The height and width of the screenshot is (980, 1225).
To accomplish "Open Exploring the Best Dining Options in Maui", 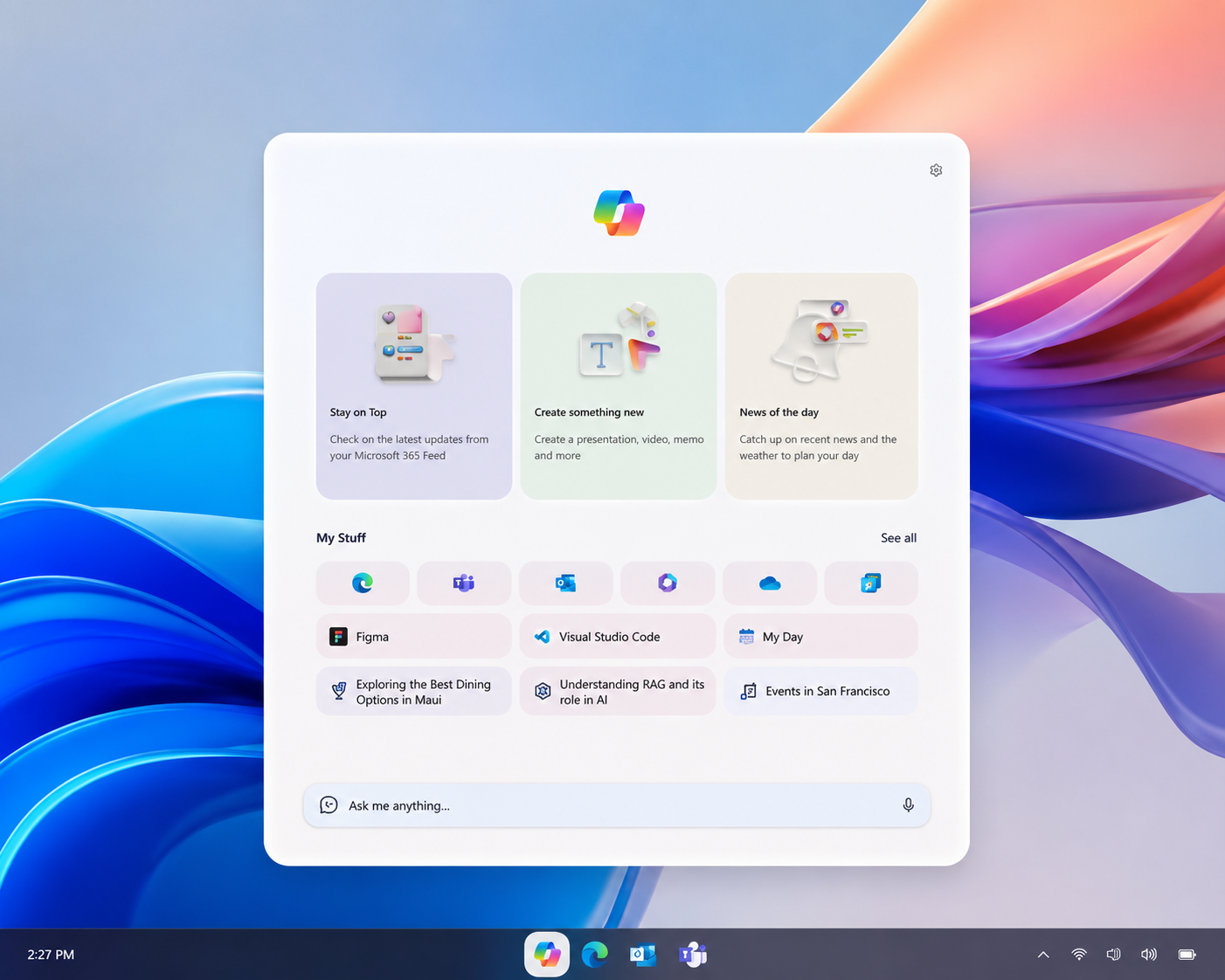I will (414, 692).
